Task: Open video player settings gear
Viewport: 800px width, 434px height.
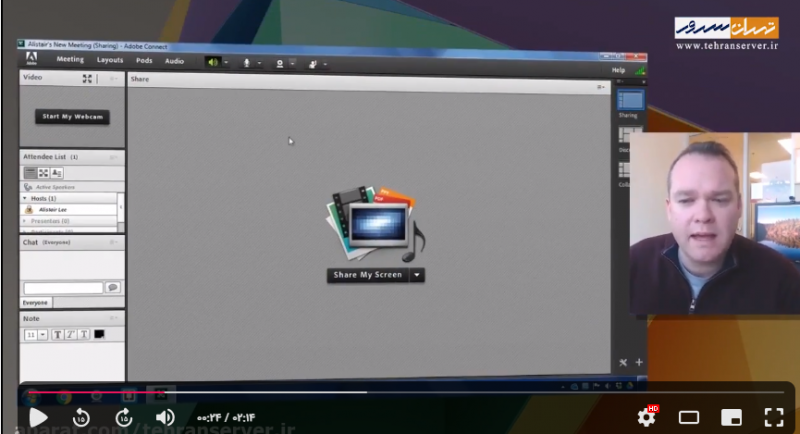Action: coord(647,417)
